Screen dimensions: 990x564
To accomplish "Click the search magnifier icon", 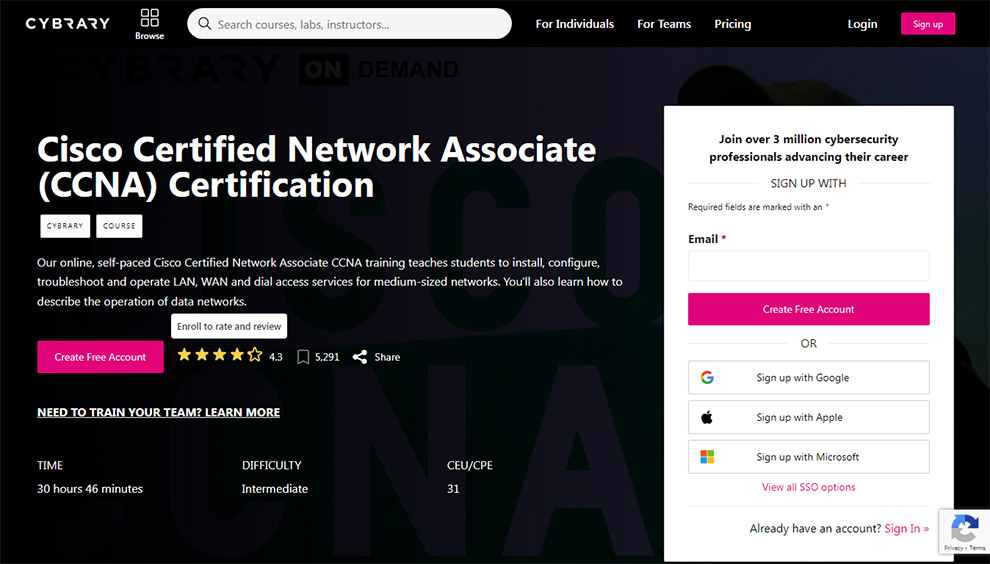I will pos(204,24).
